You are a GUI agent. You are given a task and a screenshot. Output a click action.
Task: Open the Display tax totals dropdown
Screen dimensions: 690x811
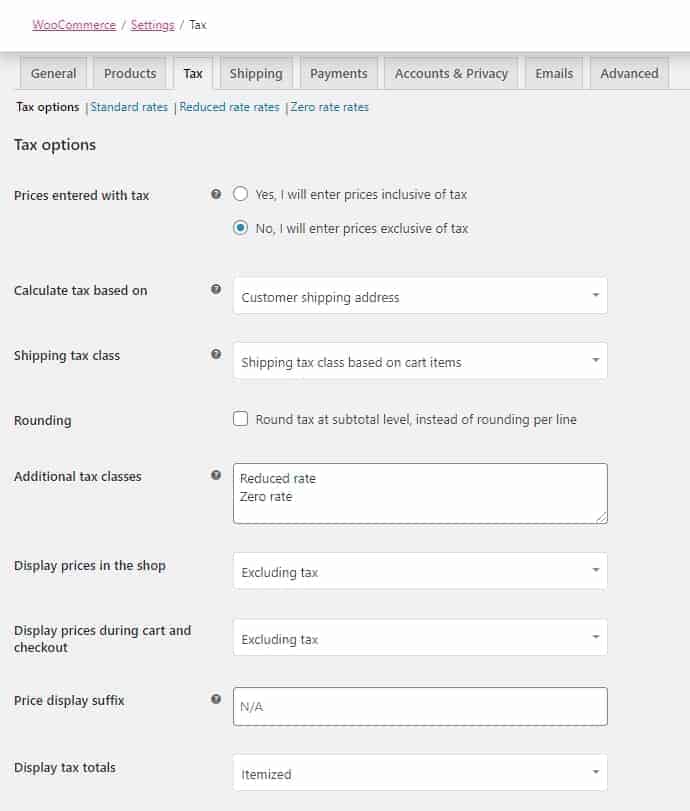420,773
